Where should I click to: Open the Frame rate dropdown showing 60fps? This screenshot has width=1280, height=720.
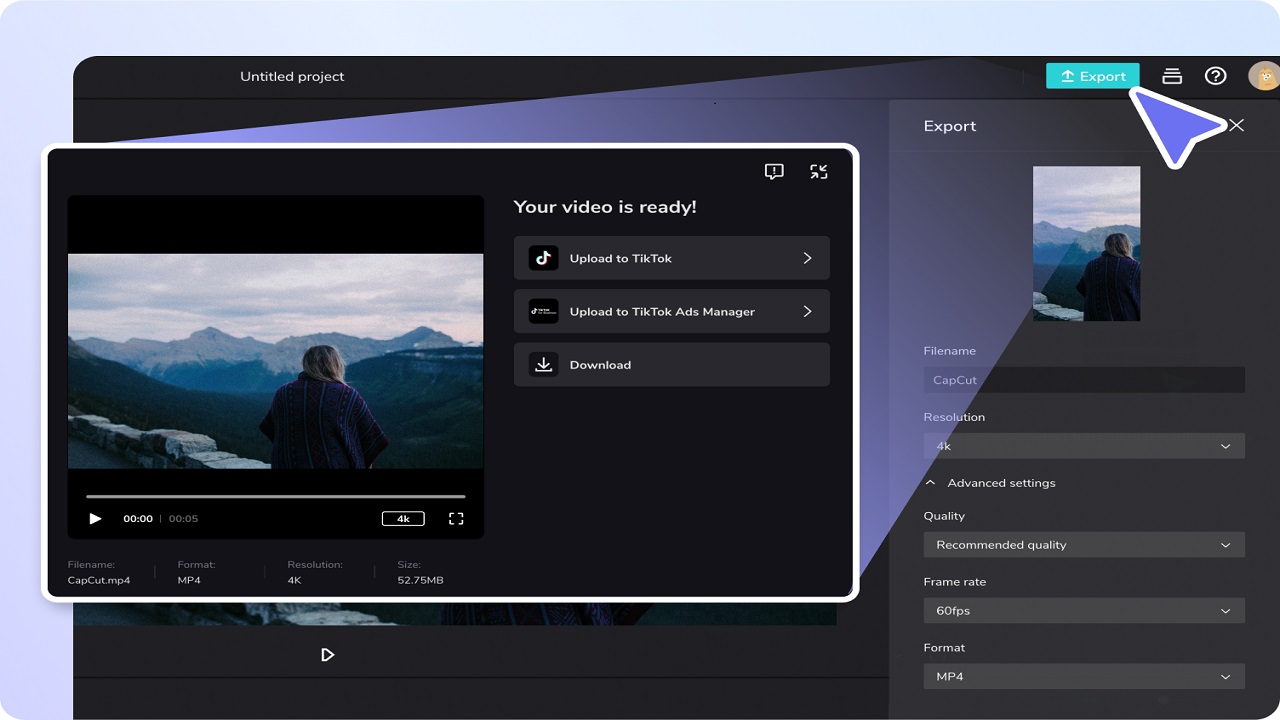click(x=1084, y=610)
